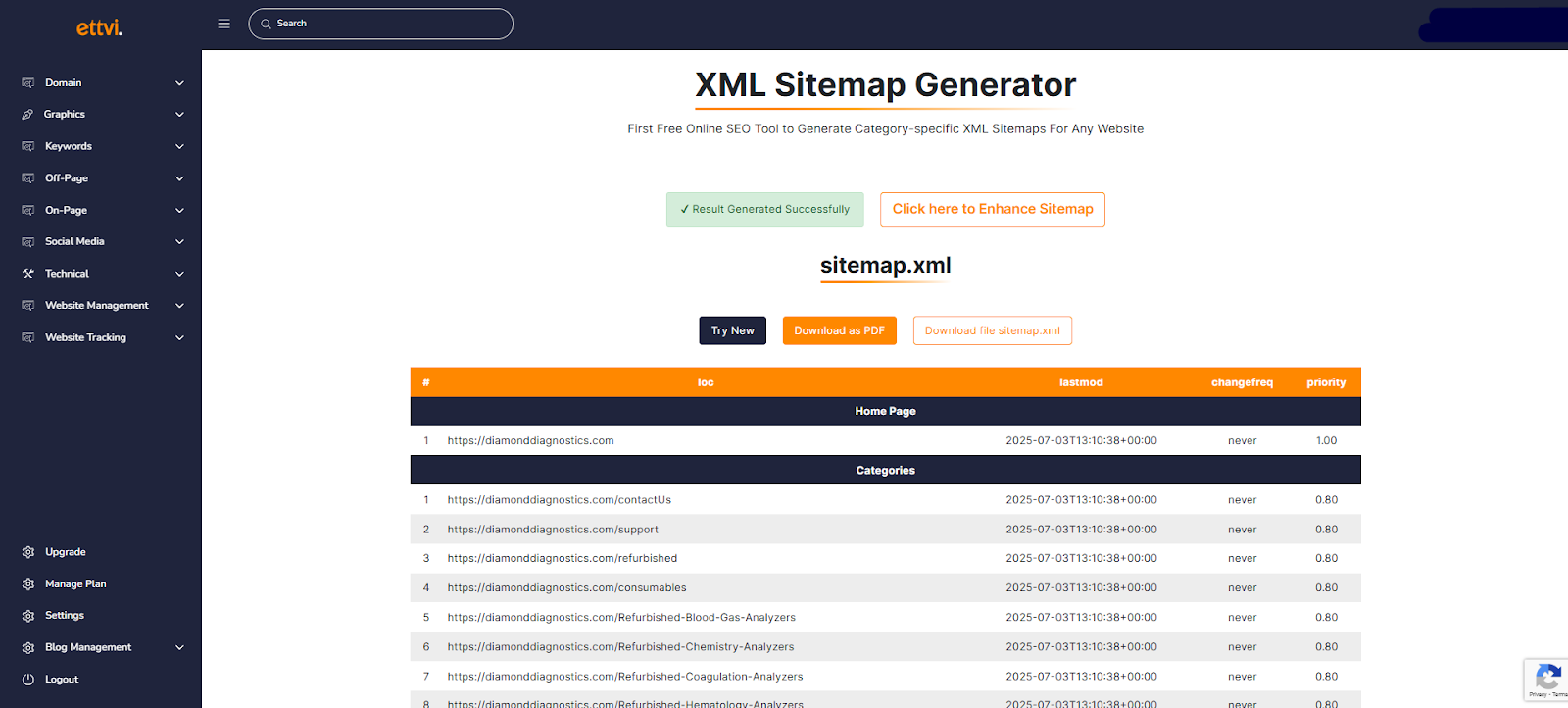Expand the Technical menu chevron
Image resolution: width=1568 pixels, height=708 pixels.
coord(179,274)
